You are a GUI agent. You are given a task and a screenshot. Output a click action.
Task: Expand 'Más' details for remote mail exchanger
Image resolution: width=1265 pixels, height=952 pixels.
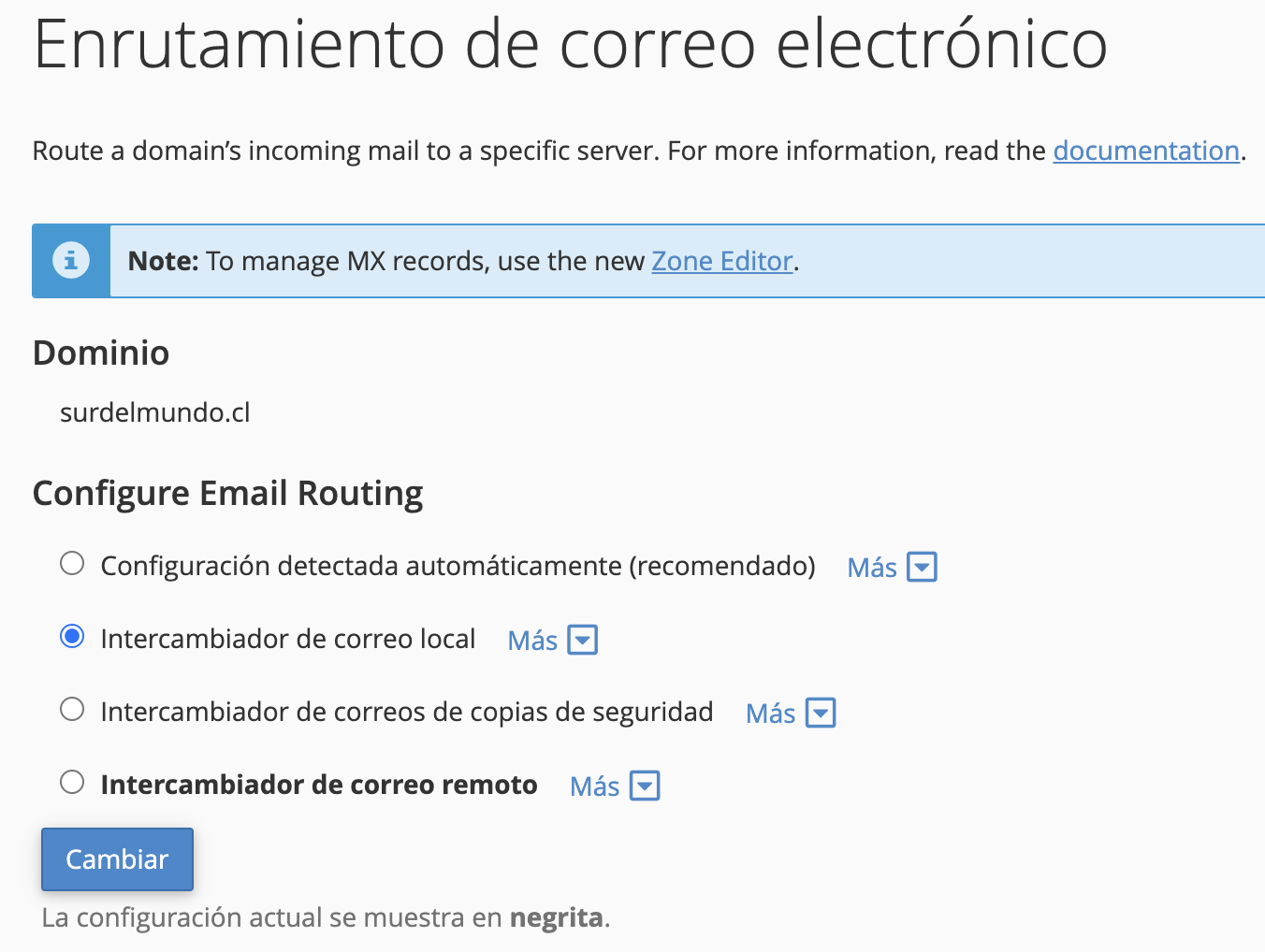pyautogui.click(x=594, y=786)
